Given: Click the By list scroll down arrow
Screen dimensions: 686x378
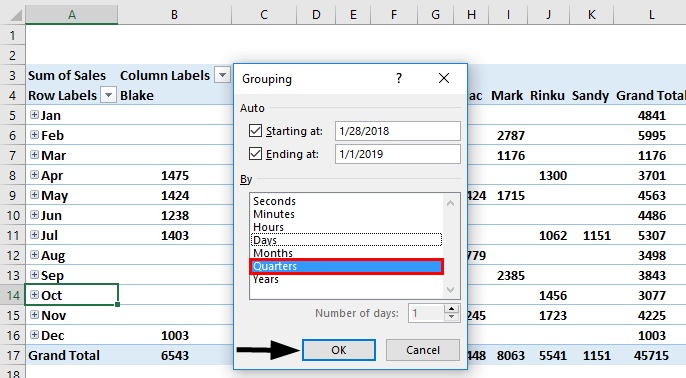Looking at the screenshot, I should coord(451,290).
